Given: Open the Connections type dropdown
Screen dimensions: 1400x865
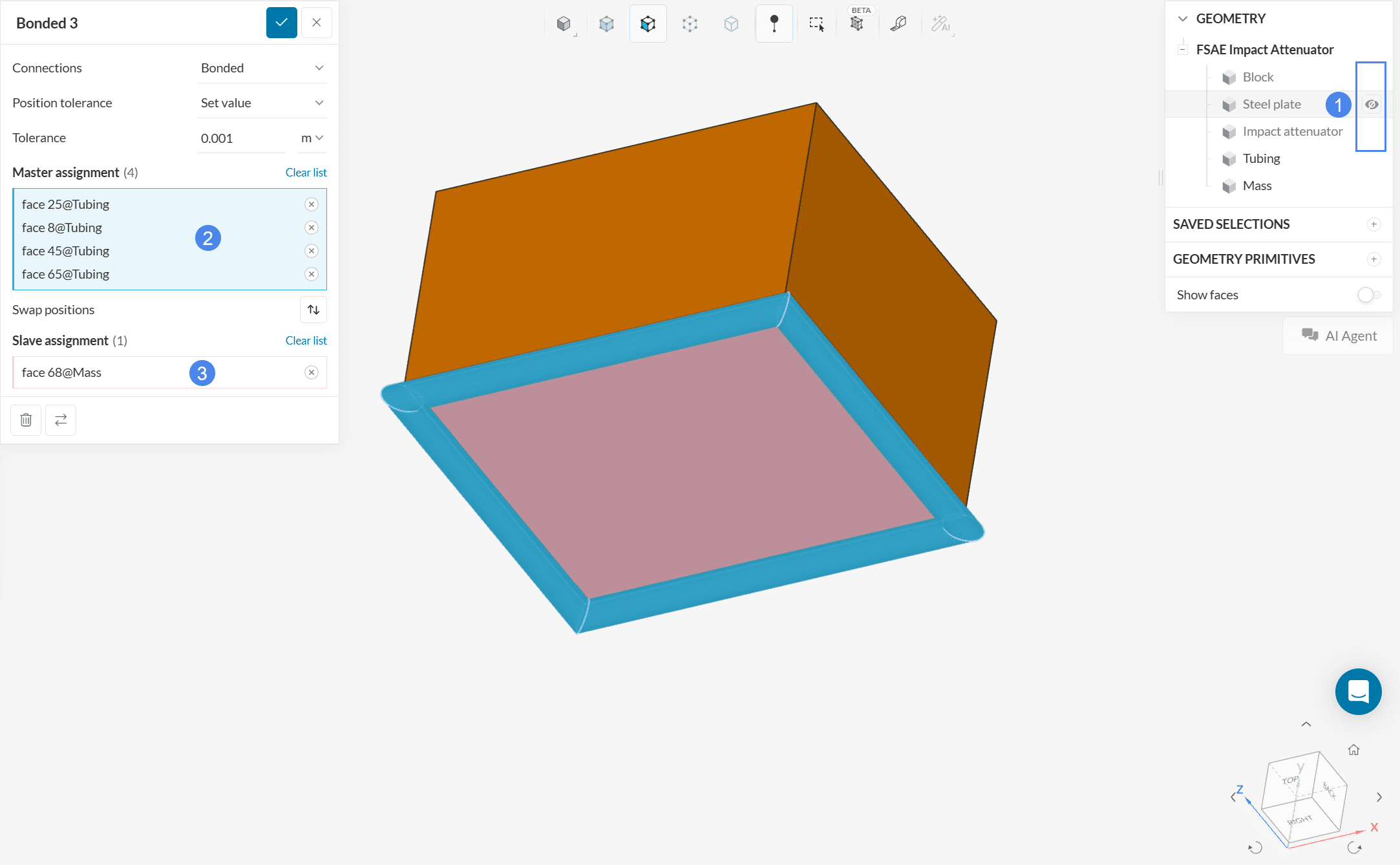Looking at the screenshot, I should click(x=262, y=68).
